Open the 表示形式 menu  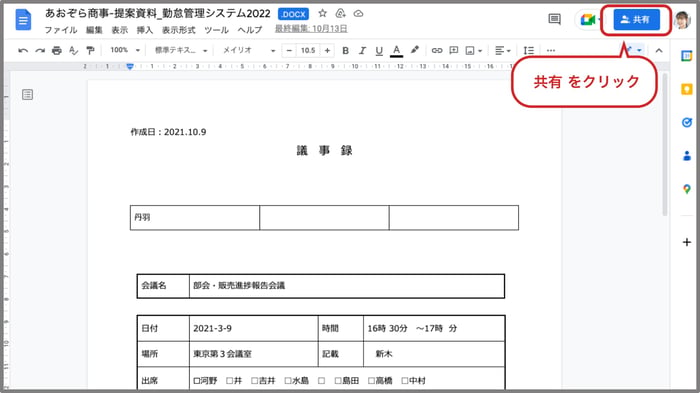(179, 30)
